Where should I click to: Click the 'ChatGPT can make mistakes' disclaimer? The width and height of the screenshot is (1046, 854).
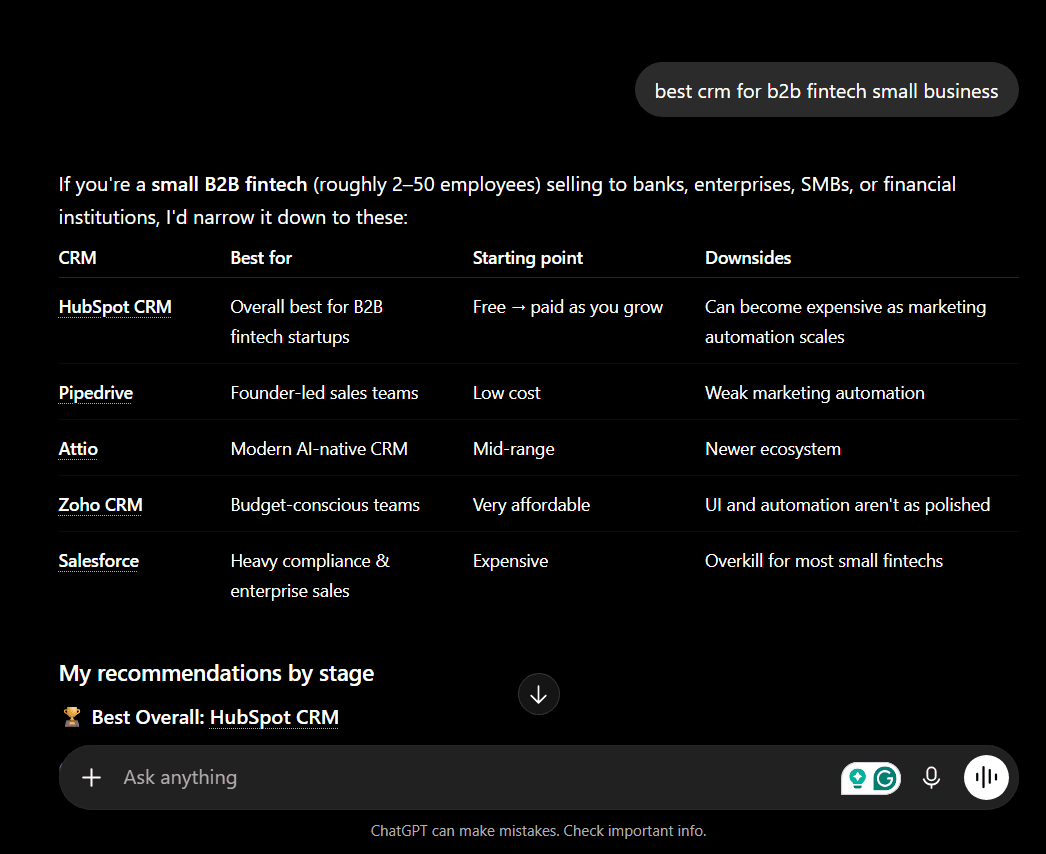(x=538, y=831)
